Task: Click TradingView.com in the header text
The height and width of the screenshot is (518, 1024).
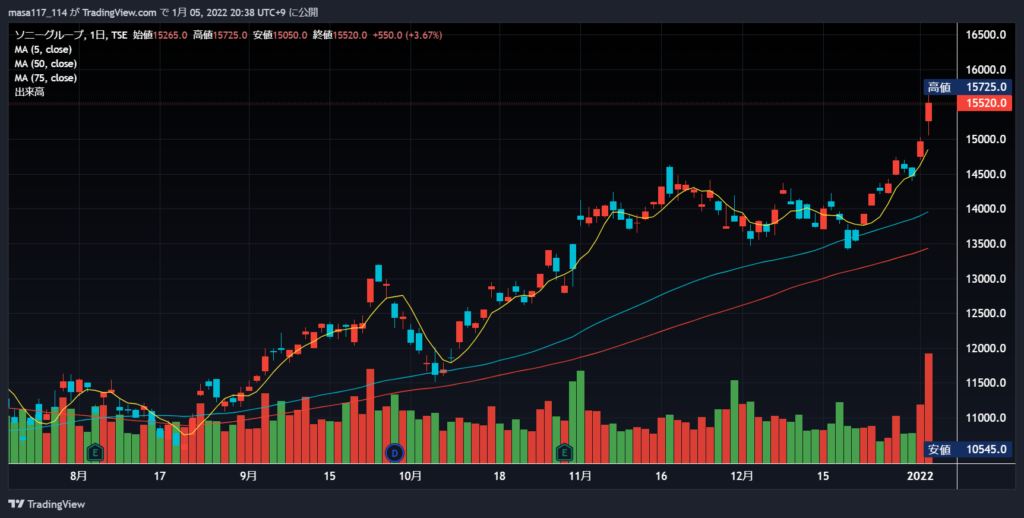Action: click(120, 12)
